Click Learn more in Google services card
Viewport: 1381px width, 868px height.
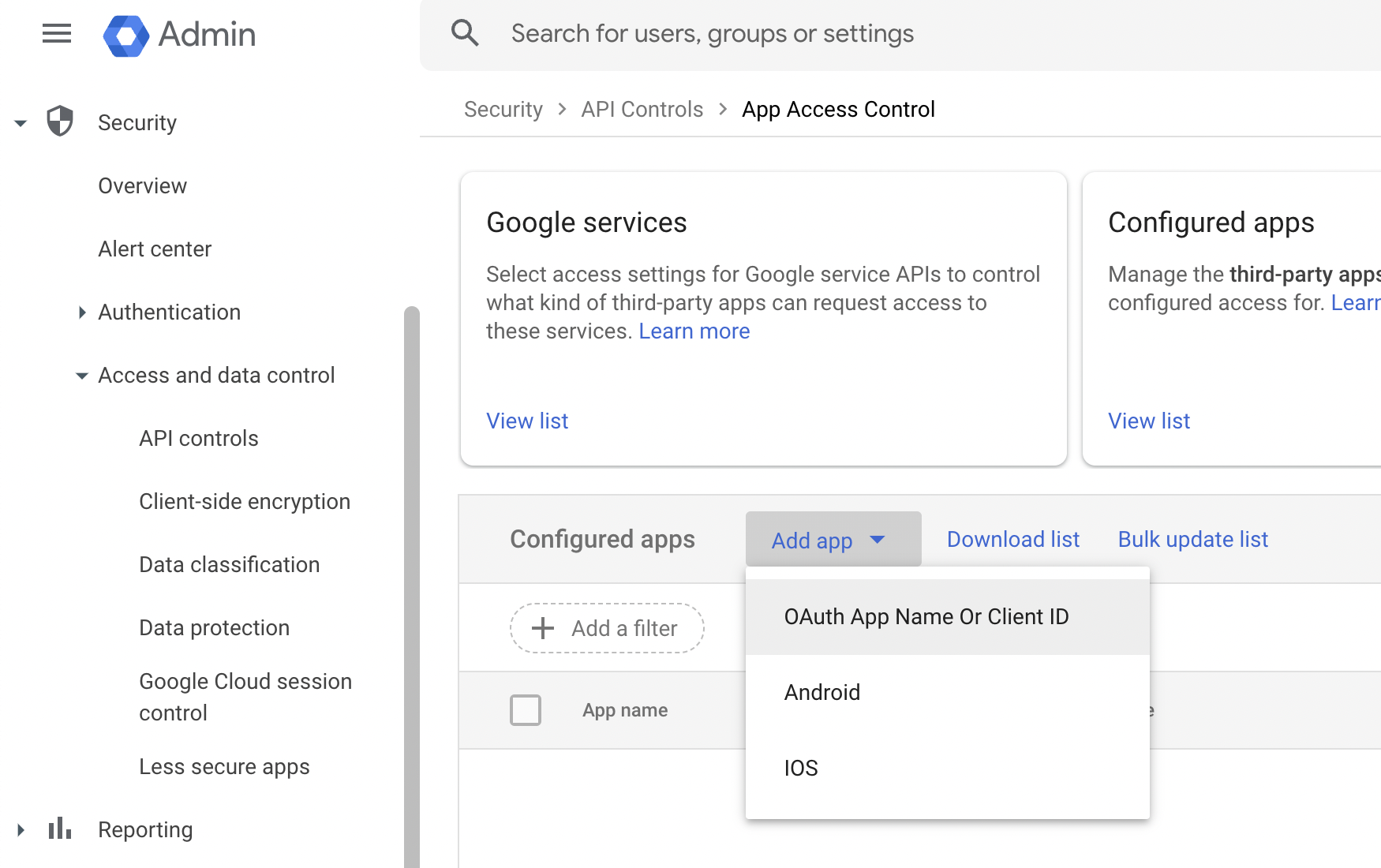click(694, 331)
